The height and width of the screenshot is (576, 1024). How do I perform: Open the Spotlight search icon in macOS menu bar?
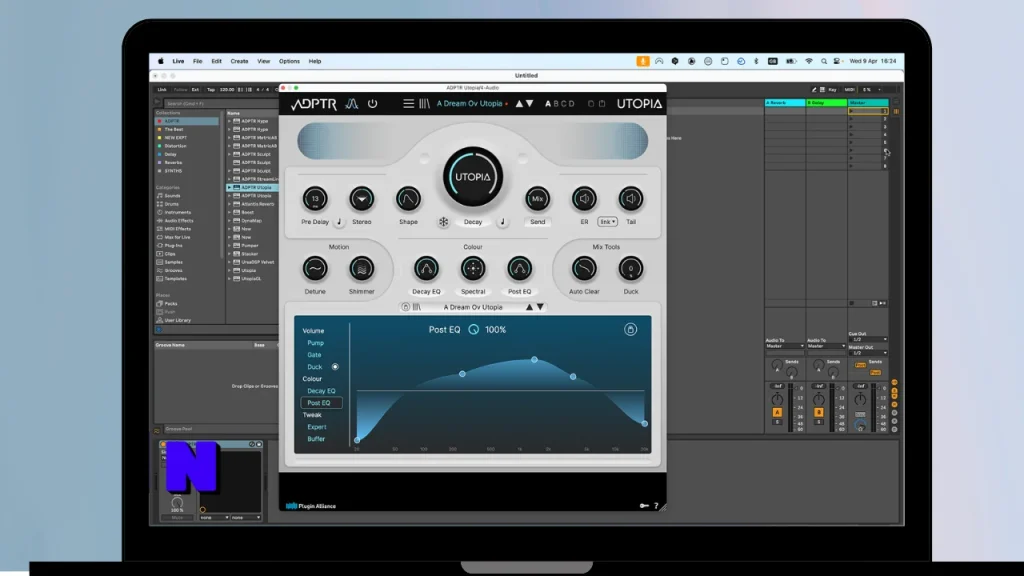(824, 61)
